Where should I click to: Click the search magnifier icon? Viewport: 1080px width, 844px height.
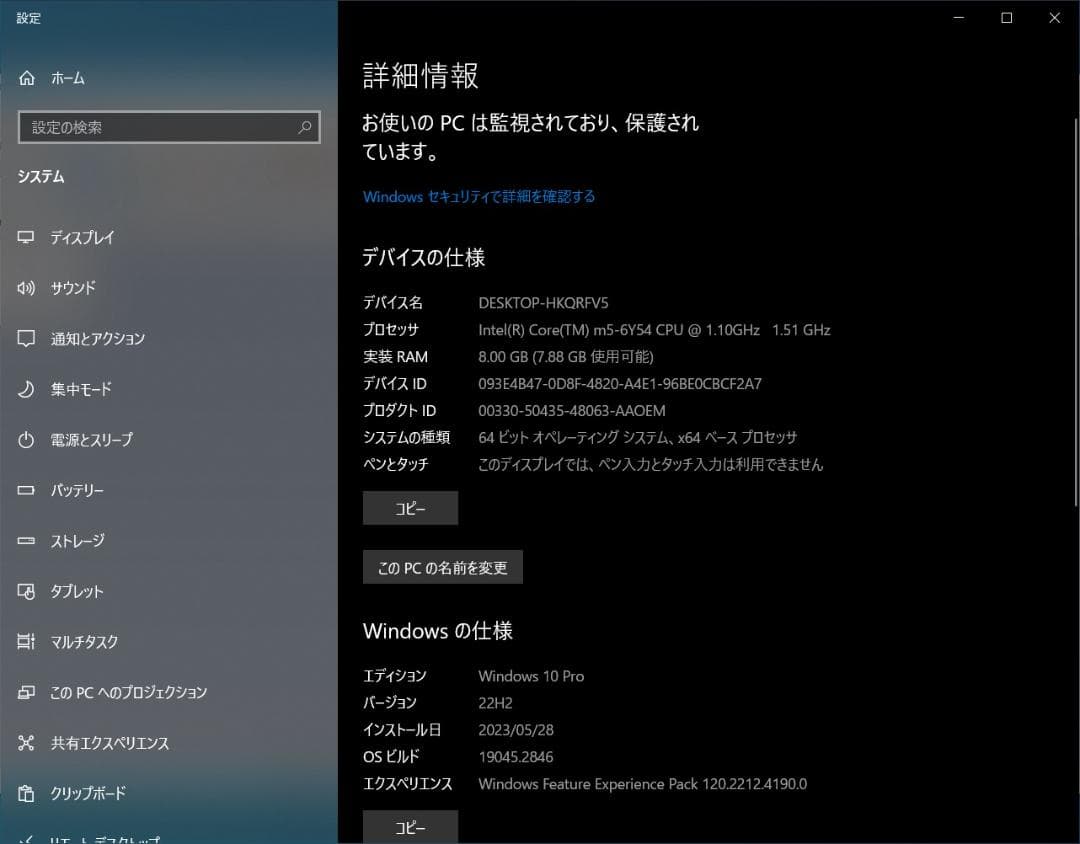304,127
